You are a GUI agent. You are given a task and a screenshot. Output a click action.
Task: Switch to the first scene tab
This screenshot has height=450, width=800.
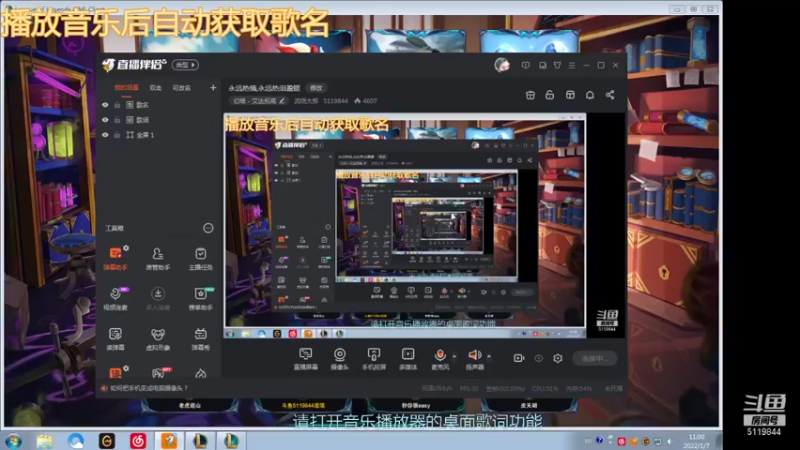(127, 88)
